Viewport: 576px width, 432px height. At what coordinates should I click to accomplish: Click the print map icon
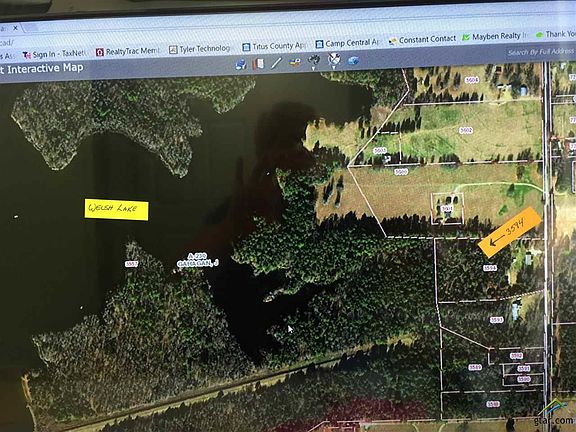[x=241, y=65]
